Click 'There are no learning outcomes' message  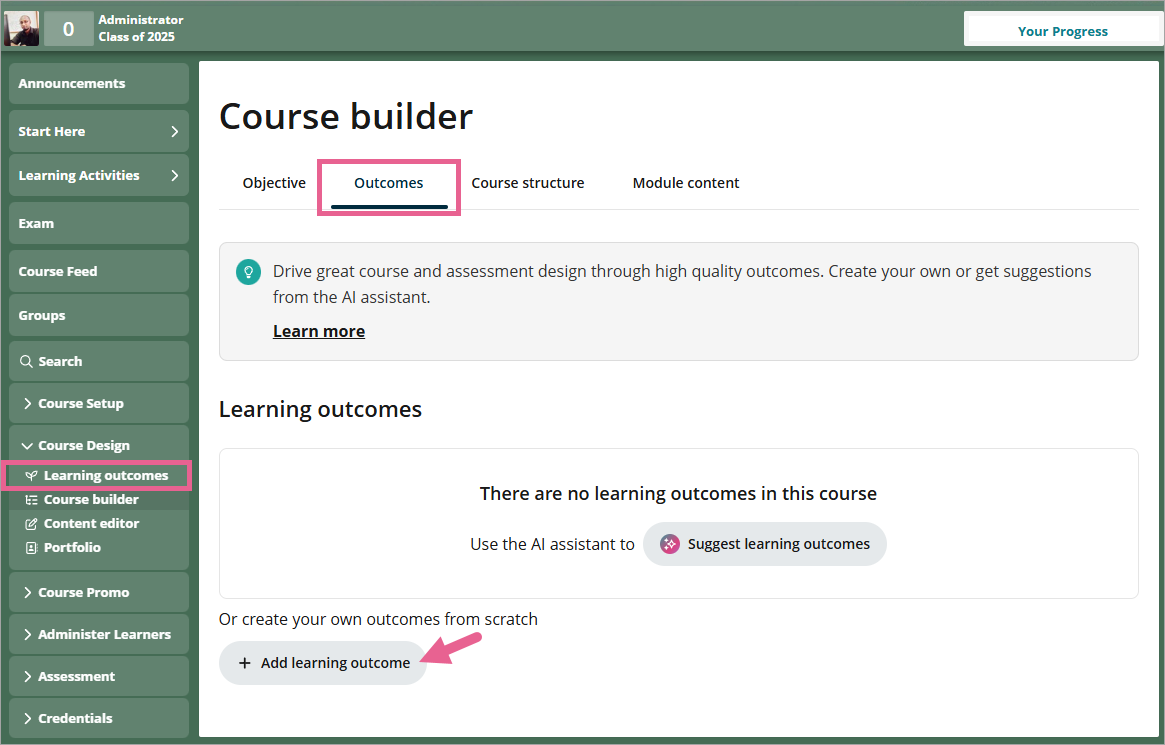tap(678, 493)
